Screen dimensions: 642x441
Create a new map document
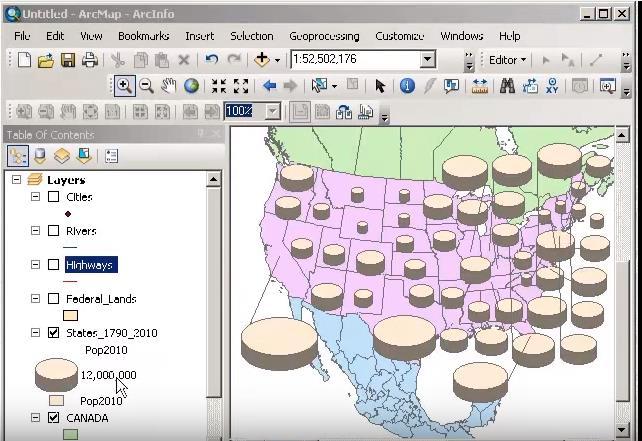pos(24,60)
